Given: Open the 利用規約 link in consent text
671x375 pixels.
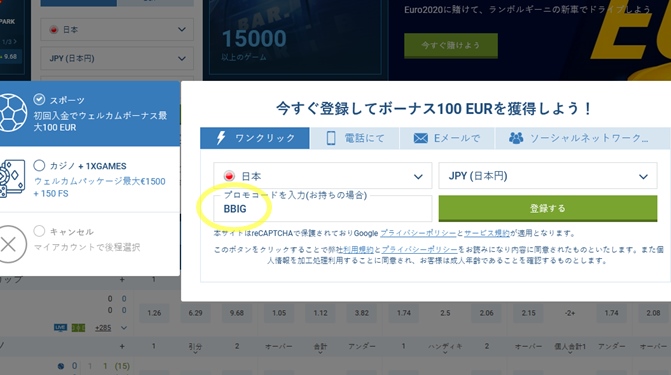Looking at the screenshot, I should click(358, 250).
